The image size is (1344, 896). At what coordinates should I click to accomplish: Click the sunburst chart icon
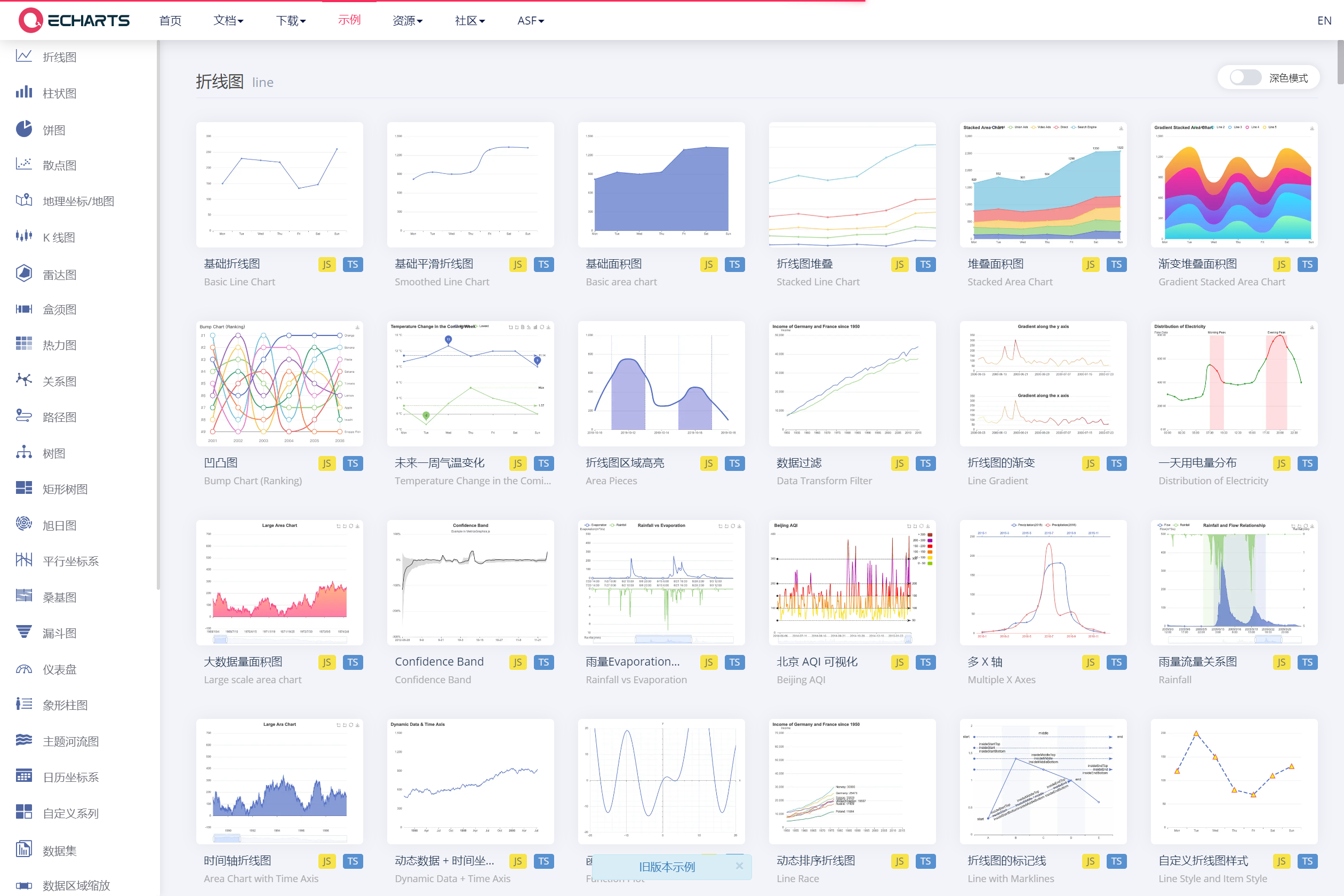pos(24,524)
